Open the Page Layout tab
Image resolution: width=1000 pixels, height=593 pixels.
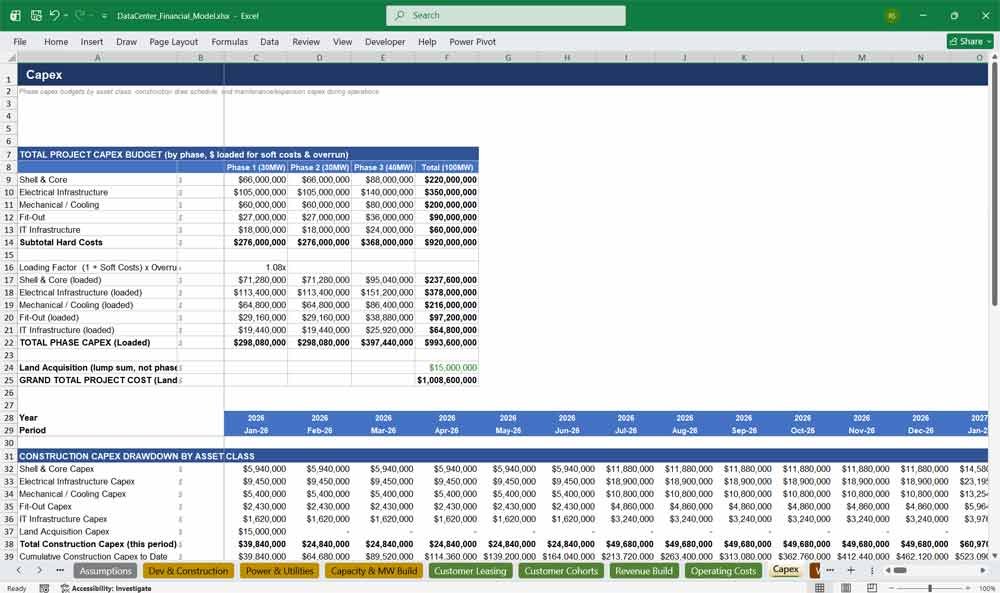[x=173, y=41]
